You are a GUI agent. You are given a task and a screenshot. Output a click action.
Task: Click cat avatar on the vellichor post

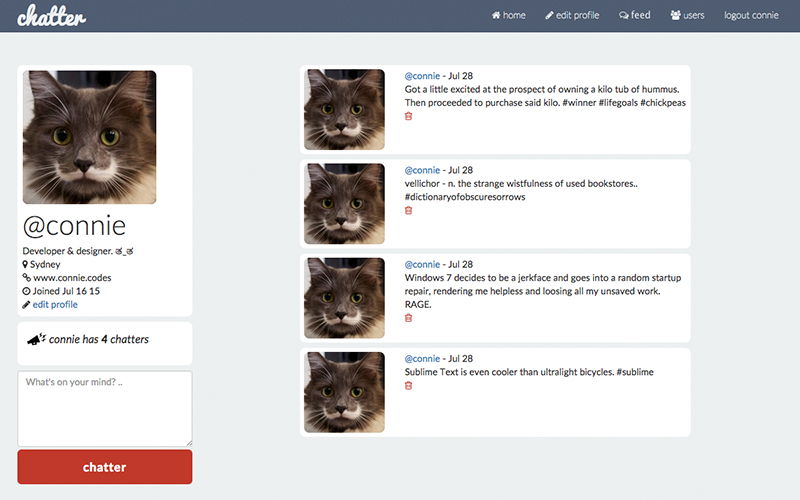click(x=344, y=204)
